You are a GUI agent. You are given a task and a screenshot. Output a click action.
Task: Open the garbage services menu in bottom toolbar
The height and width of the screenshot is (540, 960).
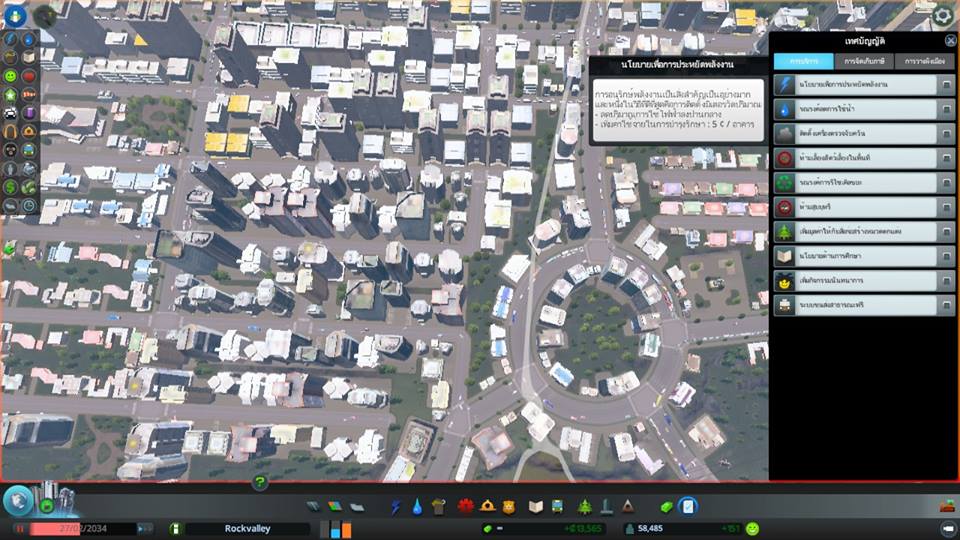point(438,506)
